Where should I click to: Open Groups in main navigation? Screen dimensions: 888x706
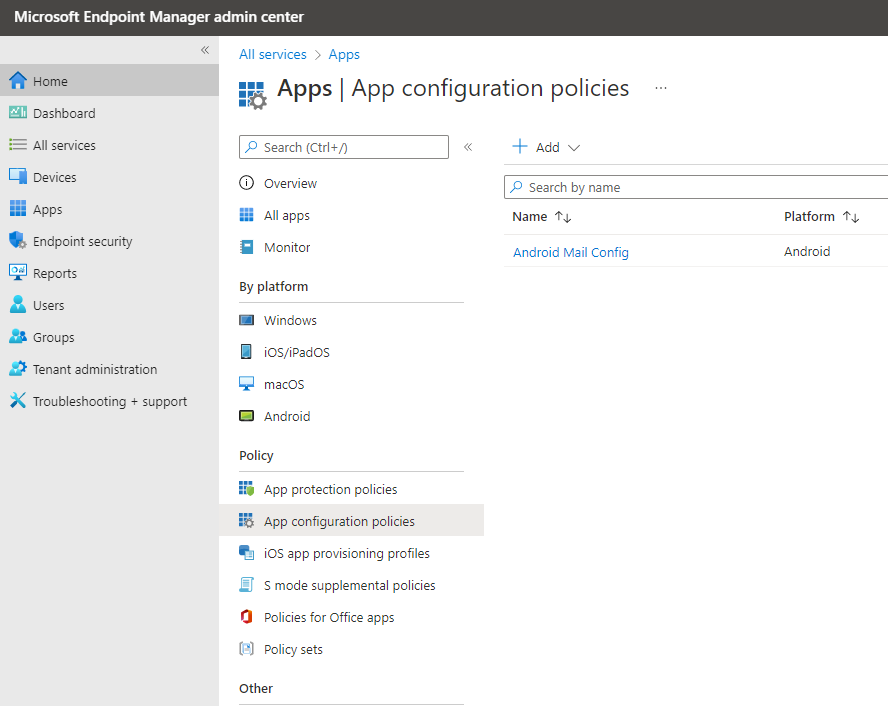[109, 336]
